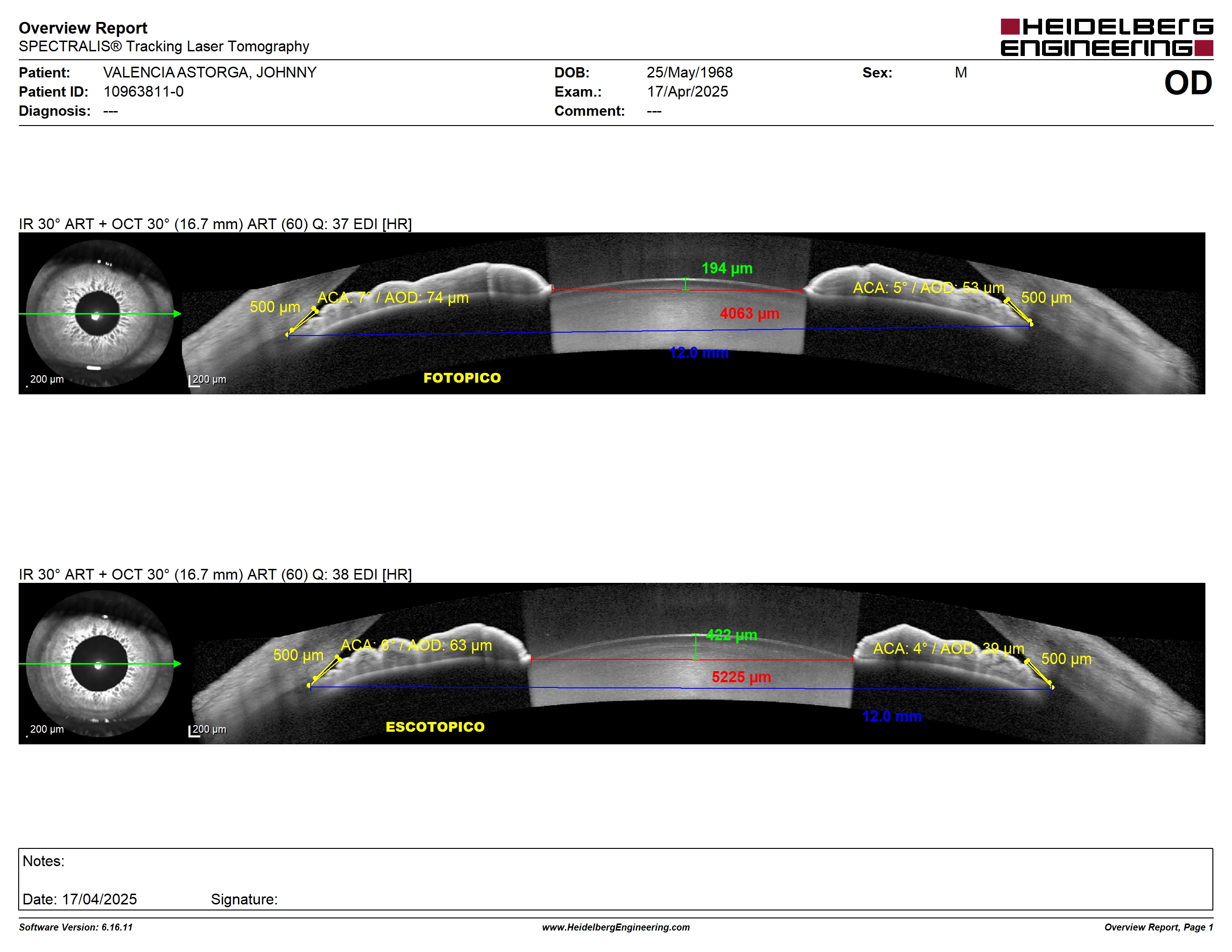Screen dimensions: 1232x952
Task: Click the 4063 µm red measurement
Action: [749, 313]
